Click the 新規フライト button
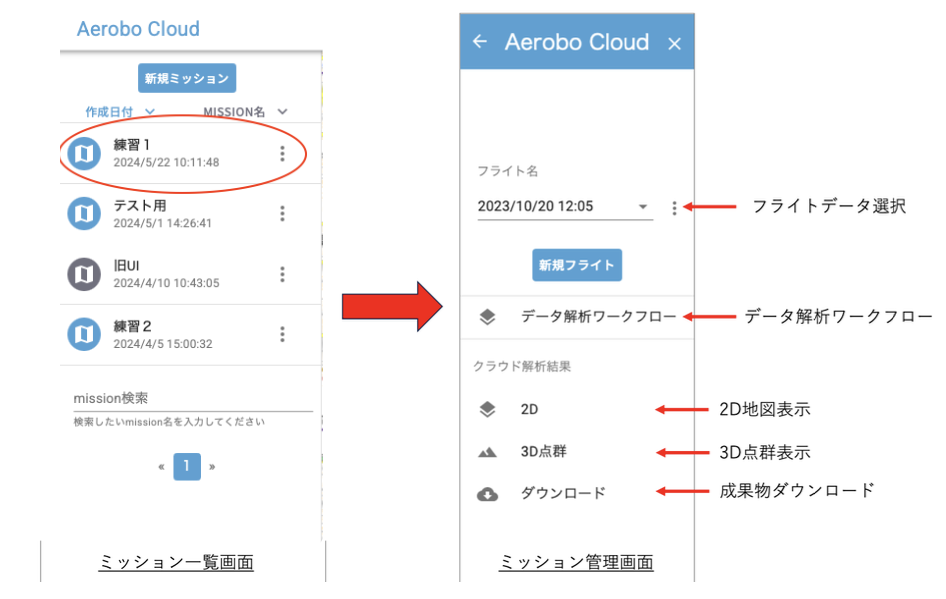Screen dimensions: 946x599 pos(577,265)
